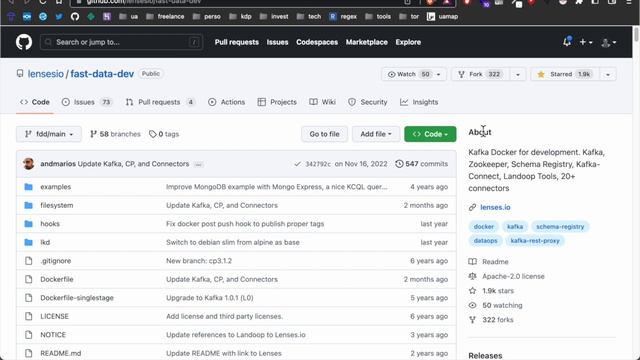Select the Code tab
This screenshot has height=360, width=640.
coord(35,102)
